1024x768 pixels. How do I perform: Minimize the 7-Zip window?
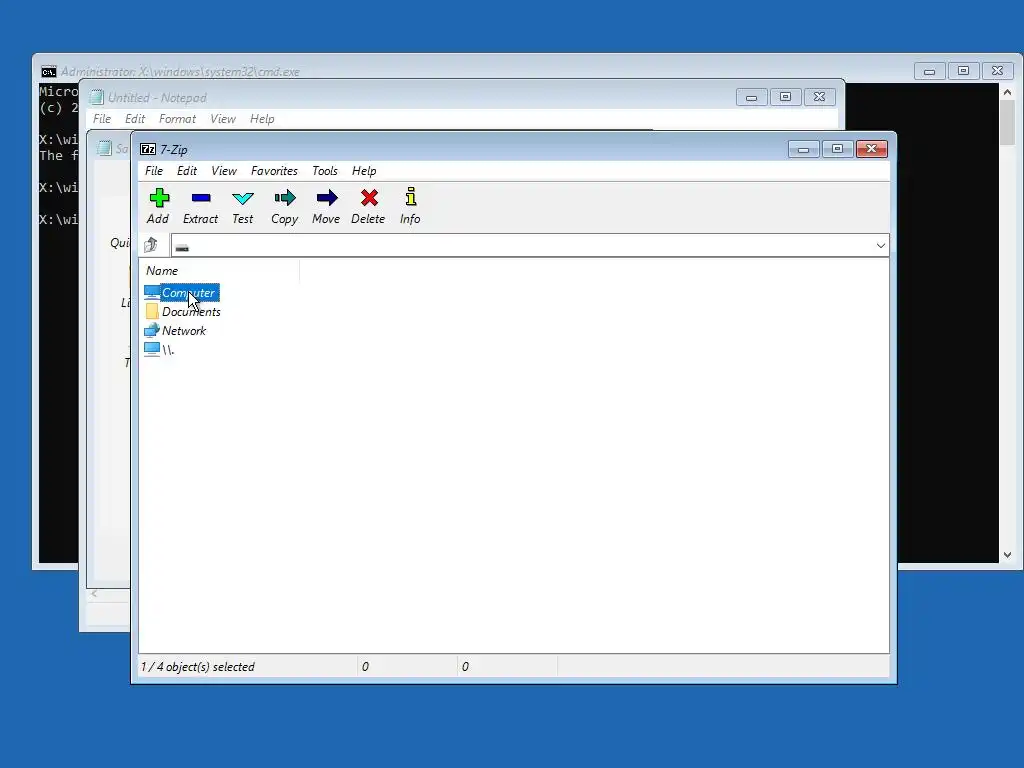click(803, 150)
